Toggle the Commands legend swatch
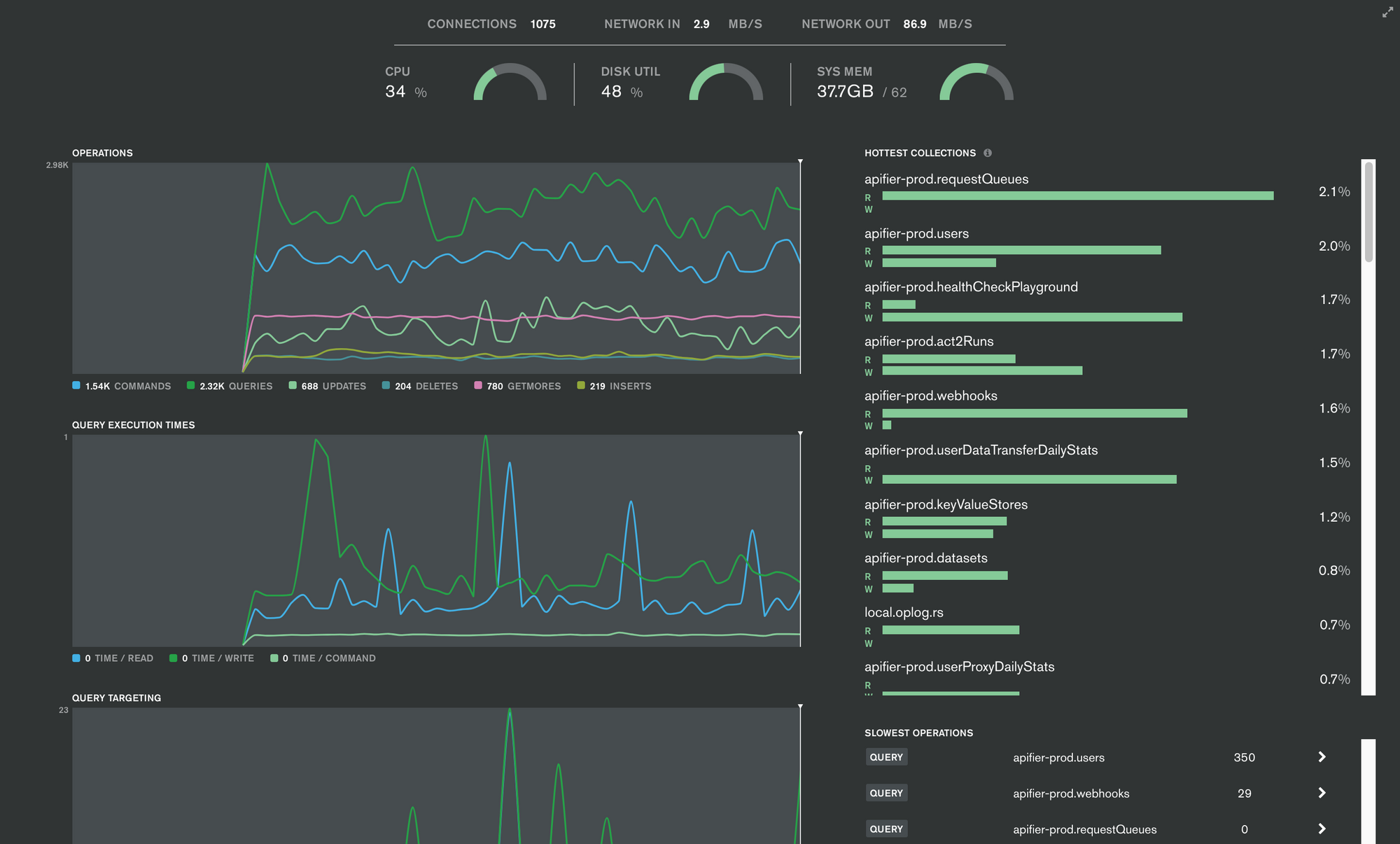This screenshot has height=844, width=1400. coord(76,385)
